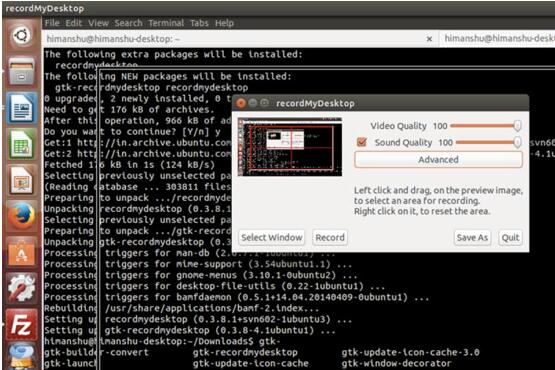Switch to first himanshu-desktop terminal tab
This screenshot has width=555, height=370.
click(x=240, y=39)
